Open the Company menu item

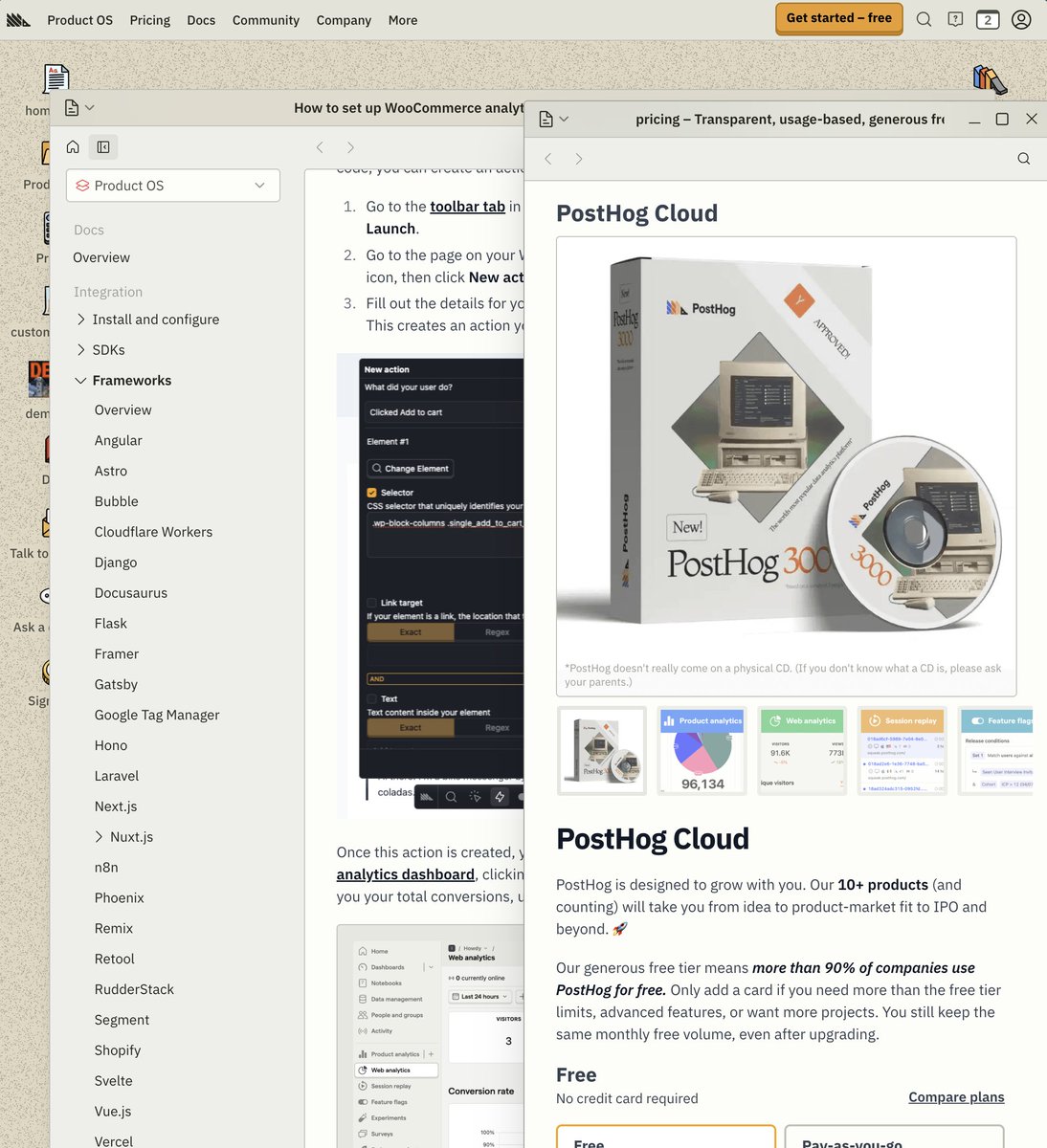(x=344, y=20)
